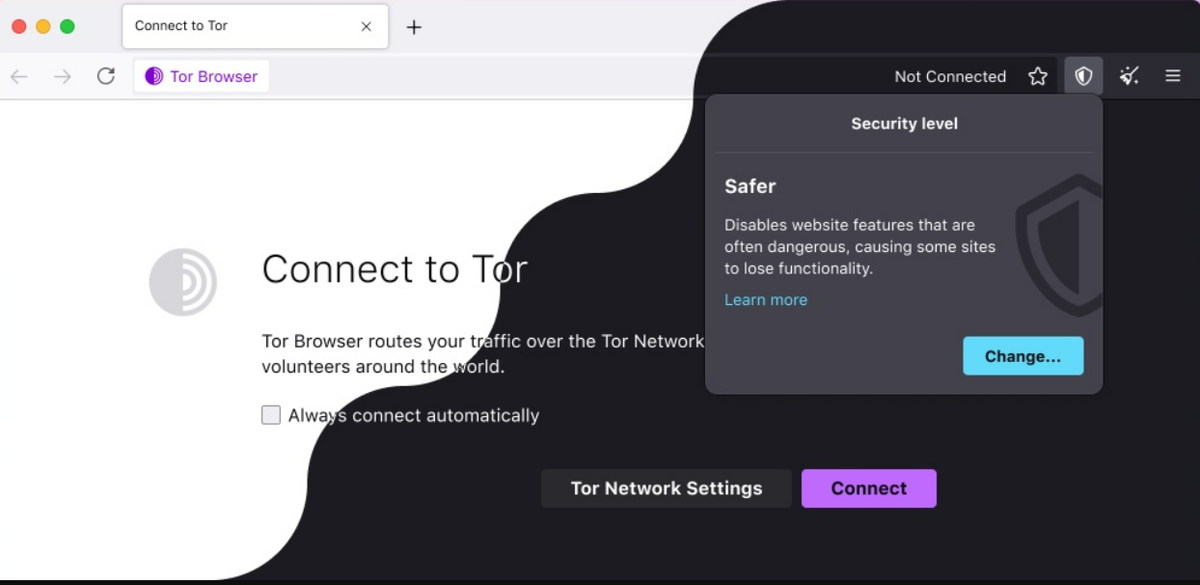Screen dimensions: 1200x585
Task: Click the Security level panel title
Action: pyautogui.click(x=904, y=124)
